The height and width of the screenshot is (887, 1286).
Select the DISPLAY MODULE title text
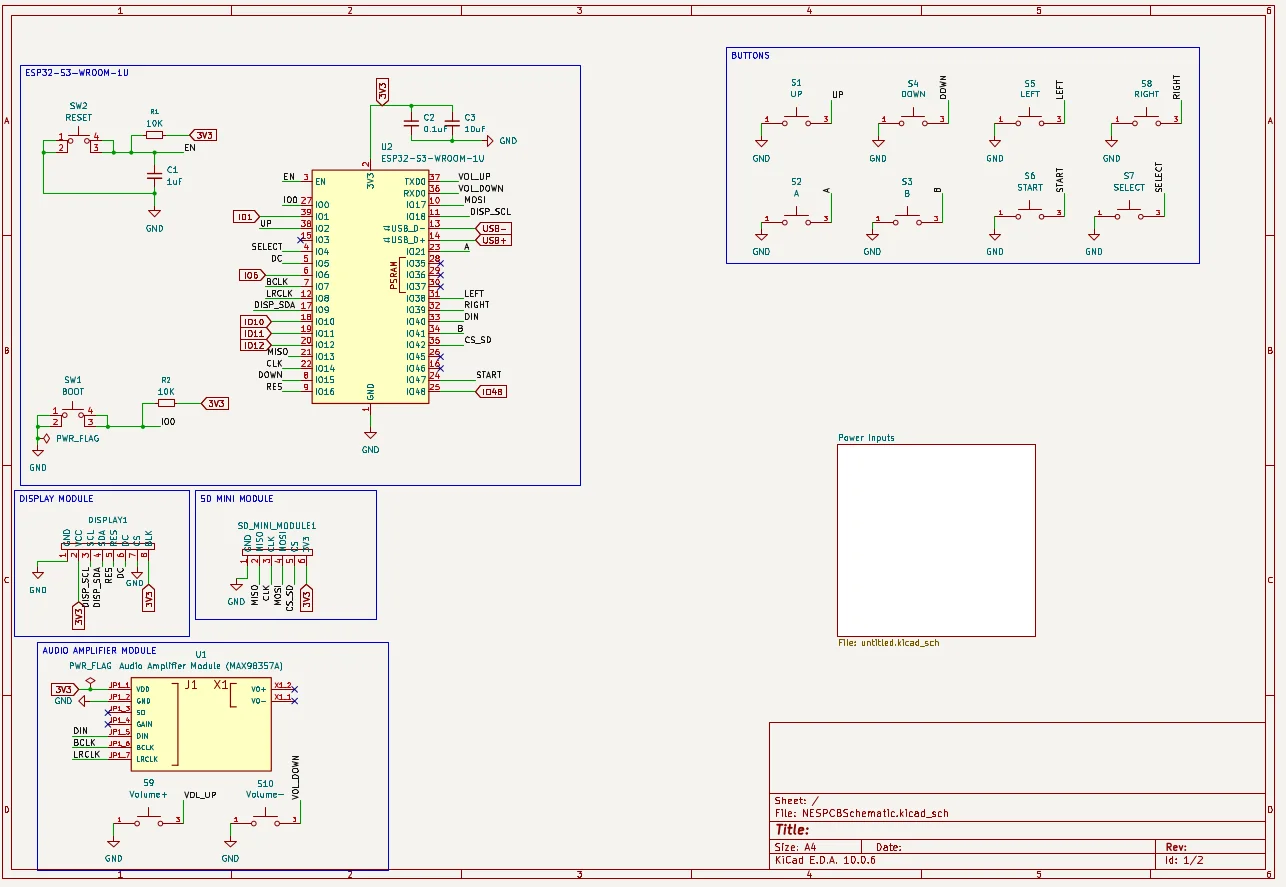56,498
